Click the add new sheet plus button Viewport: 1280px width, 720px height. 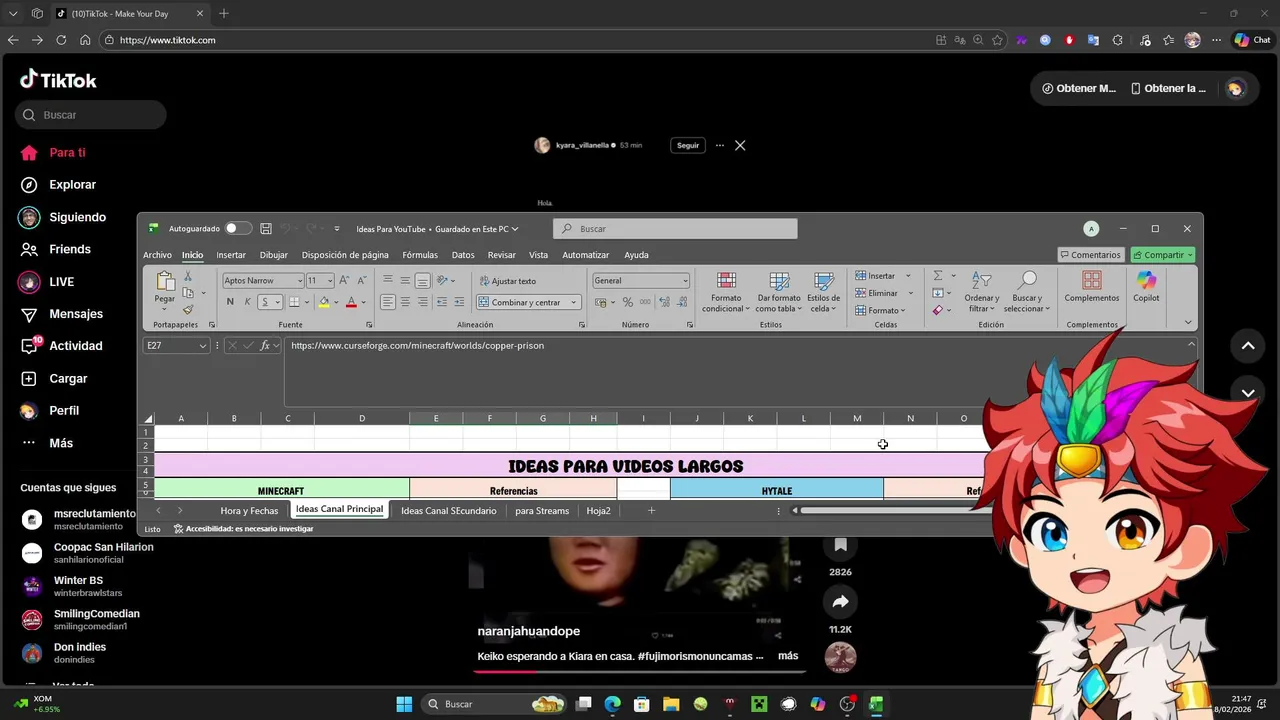pos(651,511)
